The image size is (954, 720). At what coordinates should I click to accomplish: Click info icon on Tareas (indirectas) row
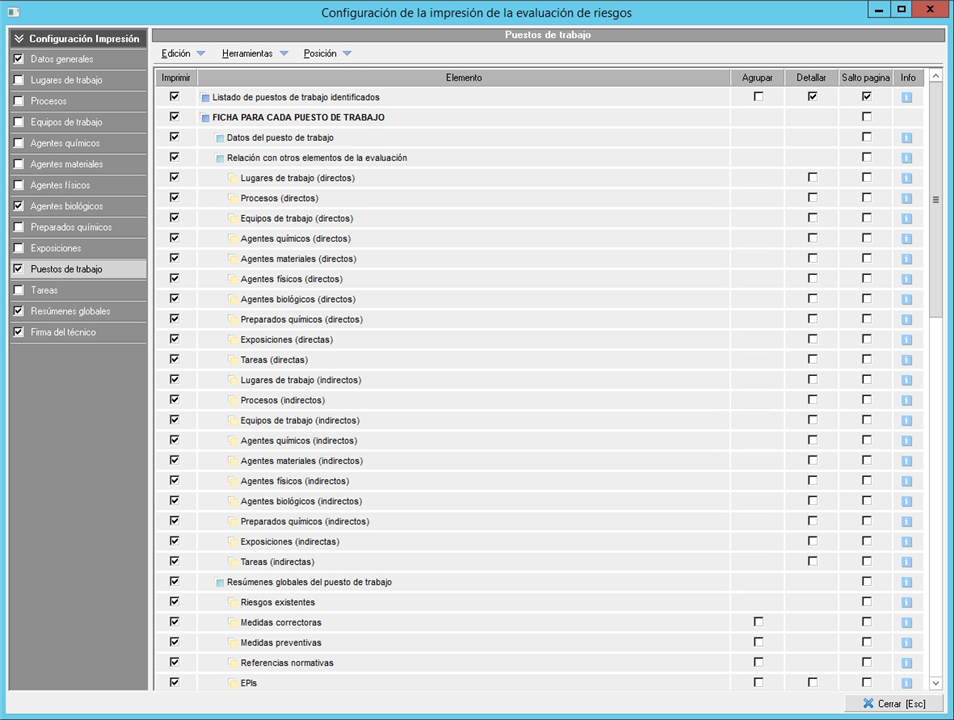click(x=907, y=562)
